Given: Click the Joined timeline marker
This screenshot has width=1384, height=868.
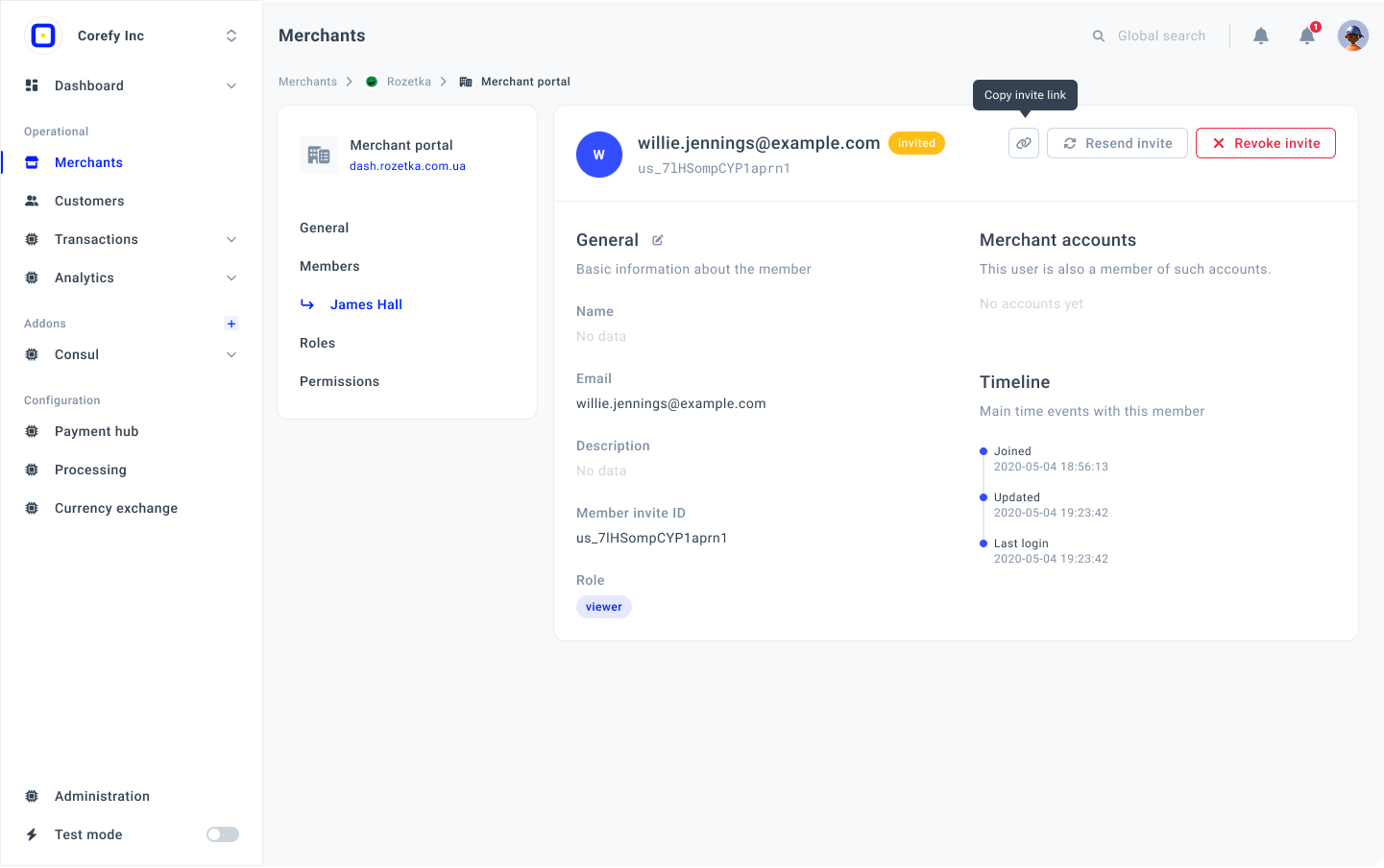Looking at the screenshot, I should click(983, 451).
